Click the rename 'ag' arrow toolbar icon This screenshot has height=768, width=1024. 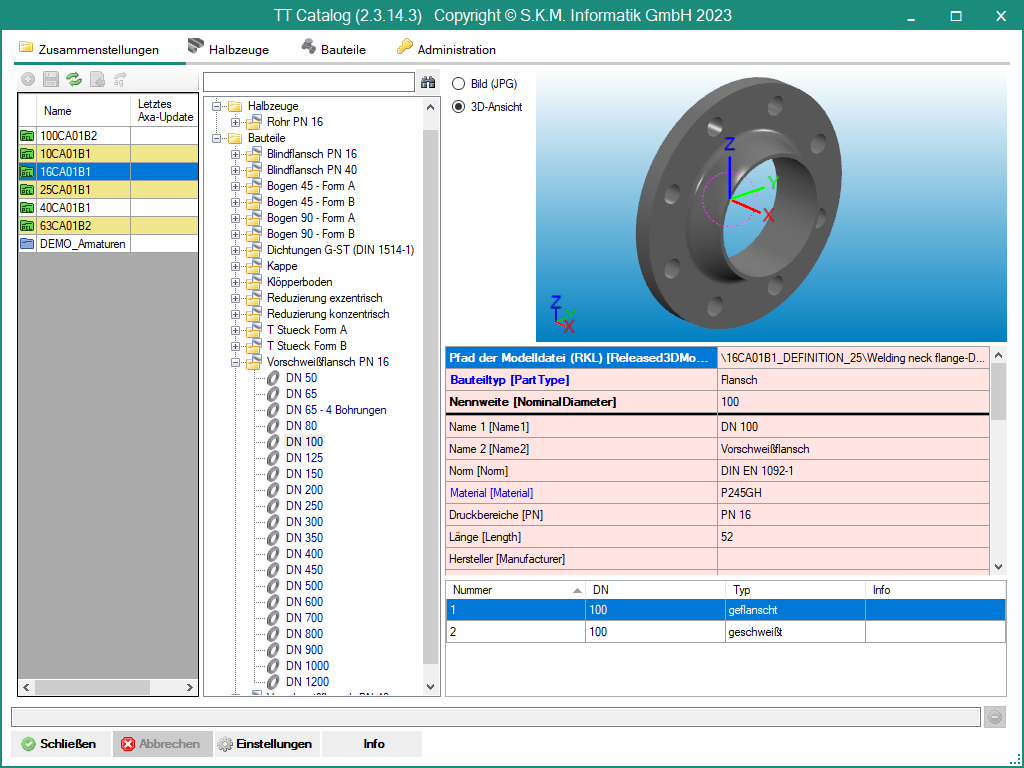[x=120, y=80]
